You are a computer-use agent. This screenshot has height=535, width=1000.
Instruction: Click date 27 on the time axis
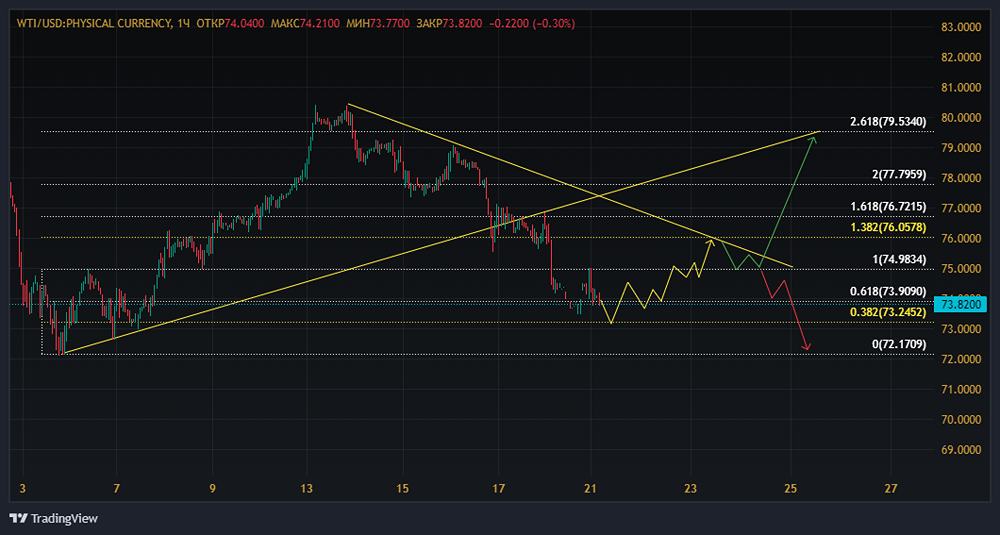[x=891, y=488]
